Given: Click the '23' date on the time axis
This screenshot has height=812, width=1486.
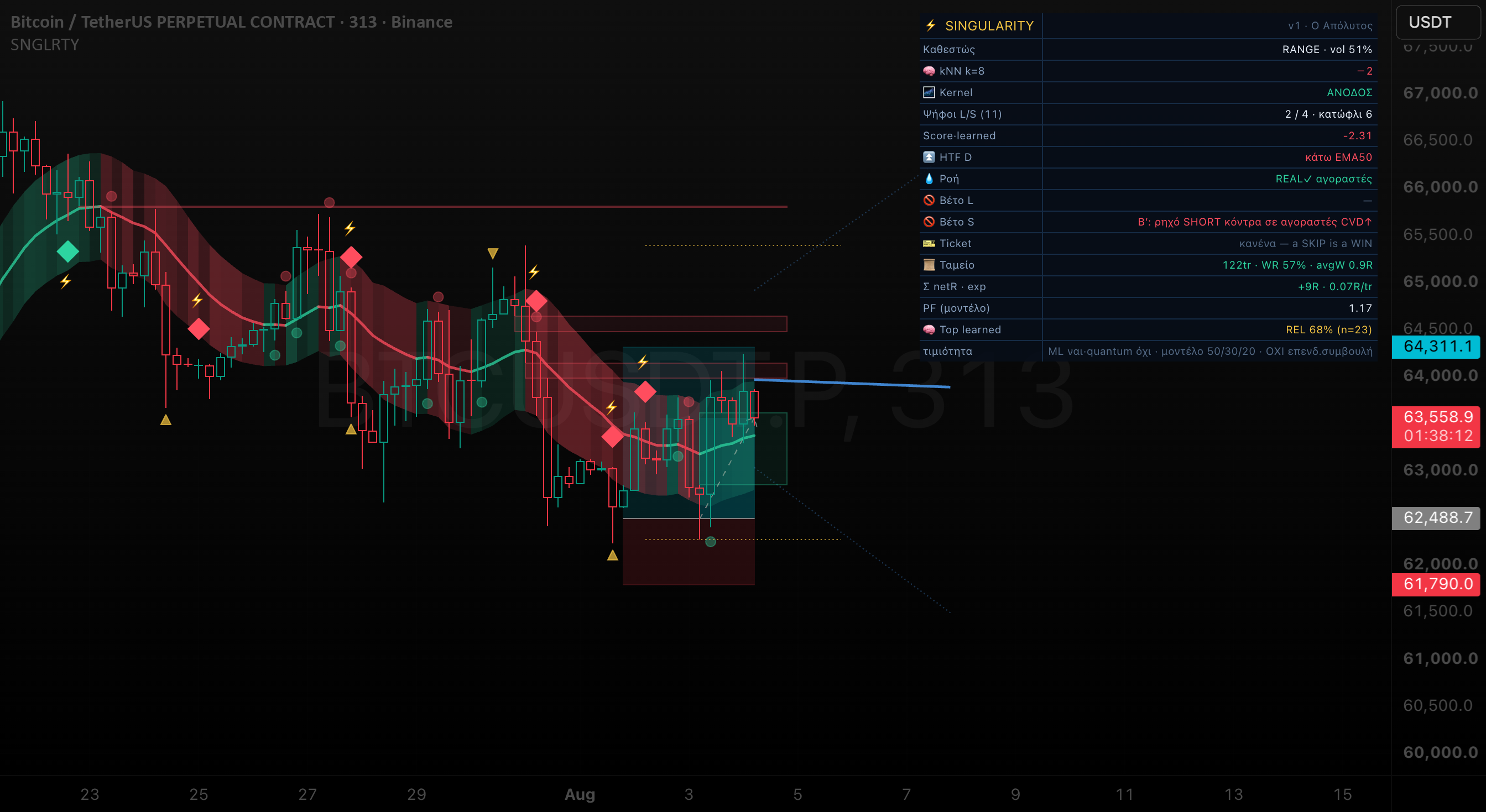Looking at the screenshot, I should 90,795.
